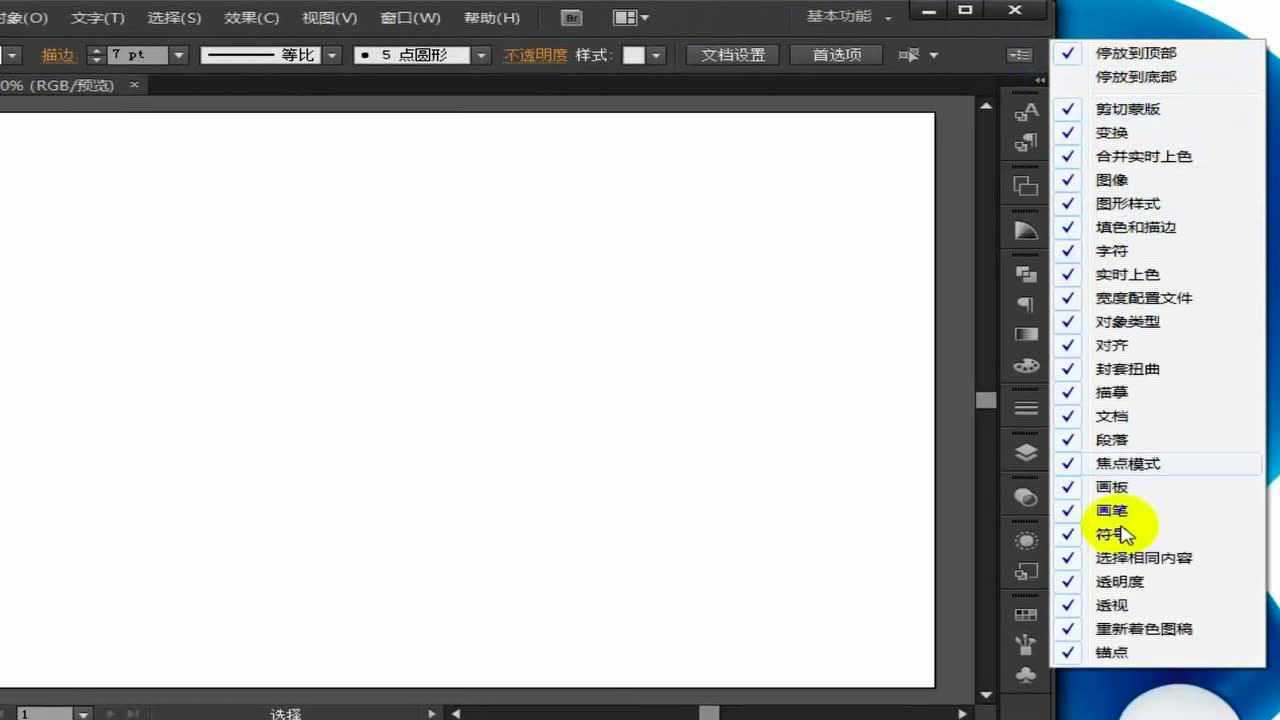Open the 视图(V) menu
The image size is (1280, 720).
(330, 18)
